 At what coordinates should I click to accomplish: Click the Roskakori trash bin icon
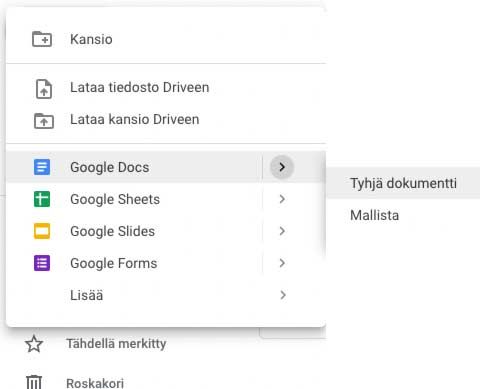[x=34, y=382]
